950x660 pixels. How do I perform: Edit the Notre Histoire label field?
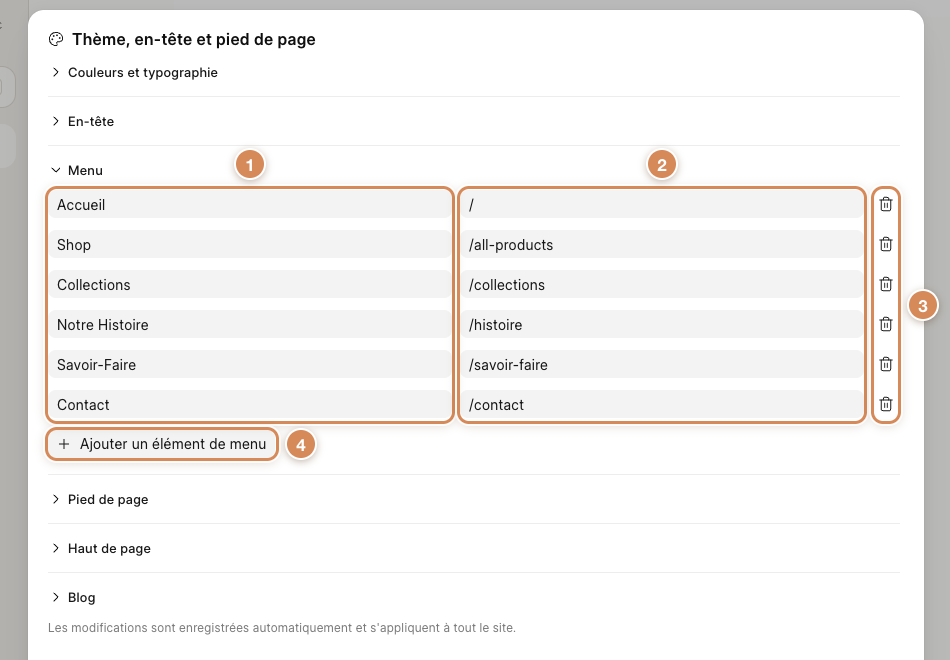250,325
